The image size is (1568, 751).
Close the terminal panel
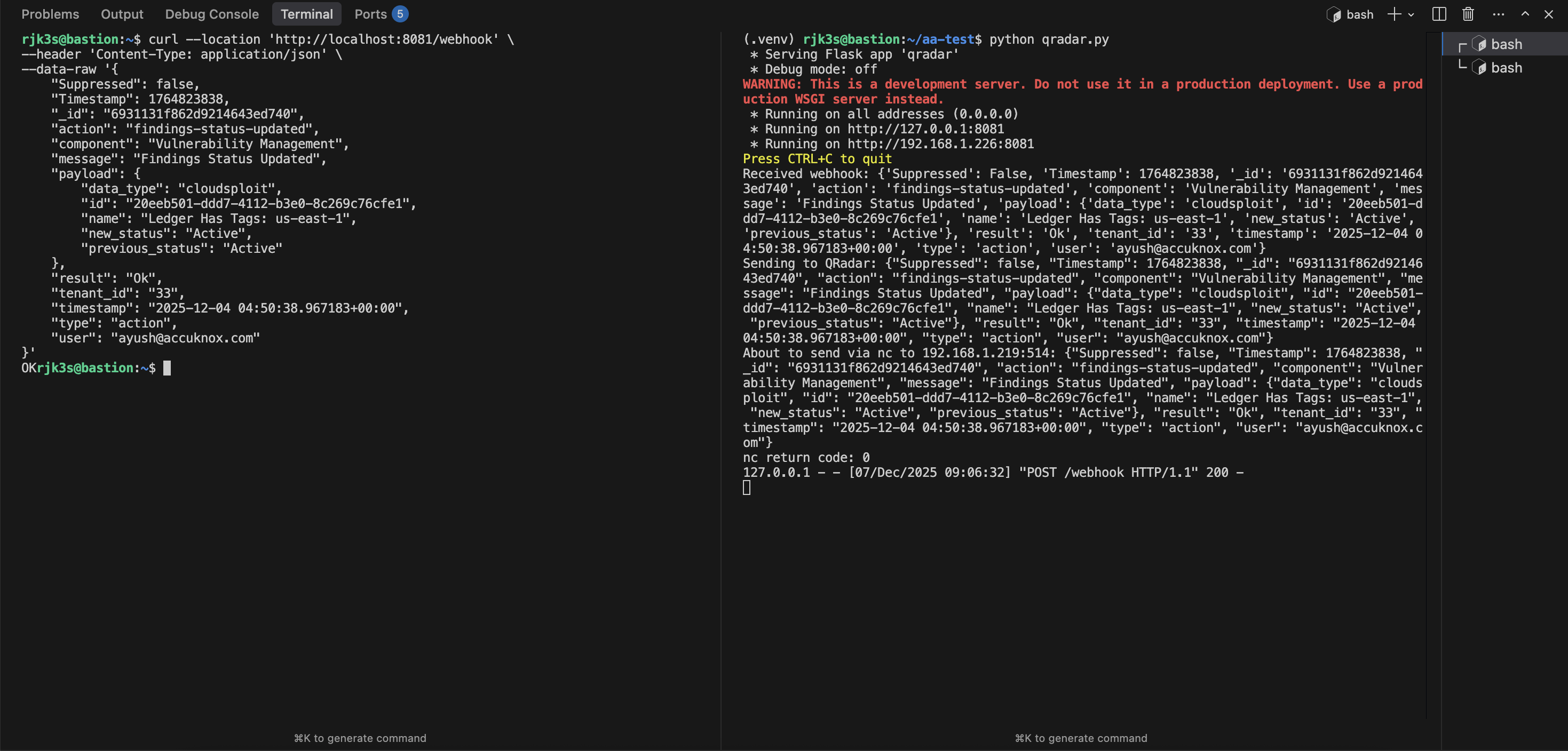tap(1549, 14)
